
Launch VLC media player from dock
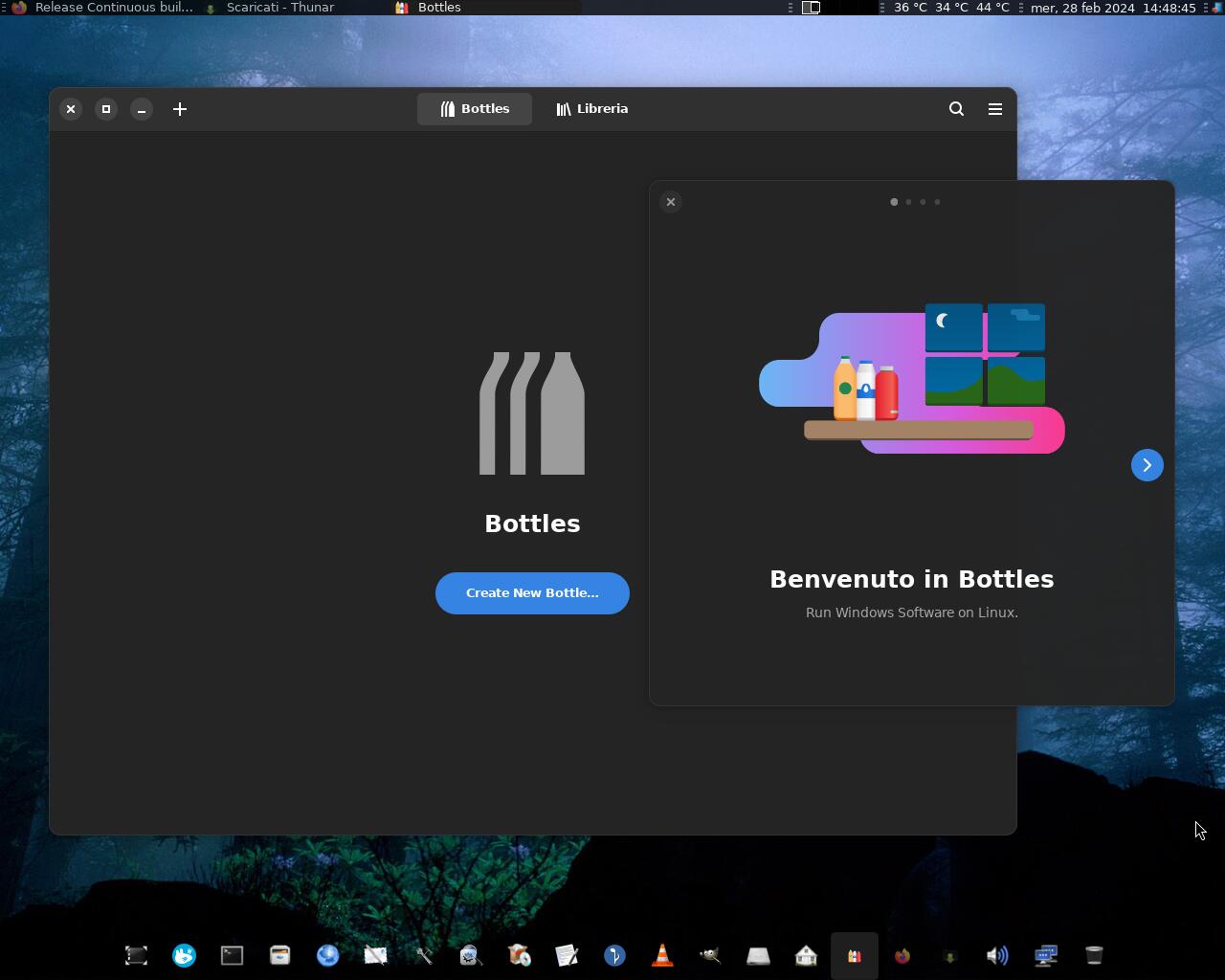click(662, 955)
